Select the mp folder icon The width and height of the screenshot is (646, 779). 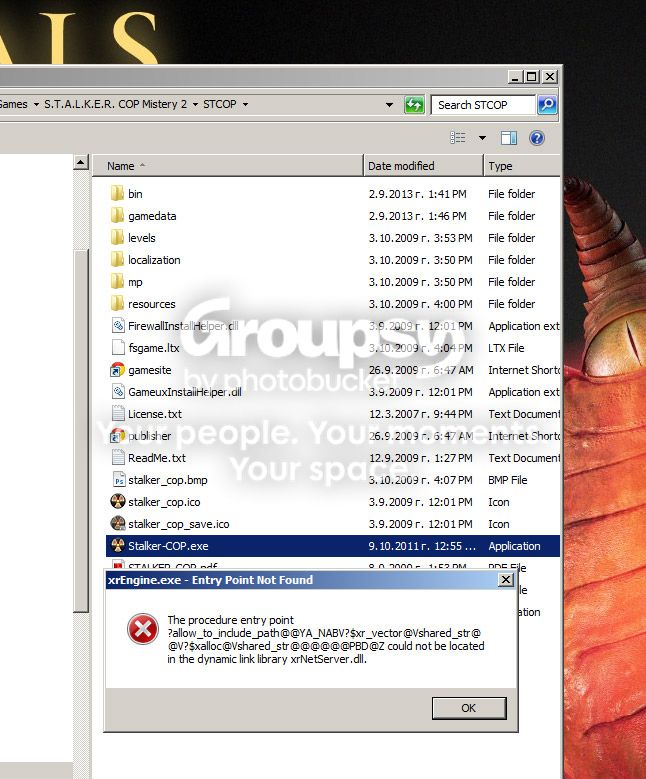(117, 281)
